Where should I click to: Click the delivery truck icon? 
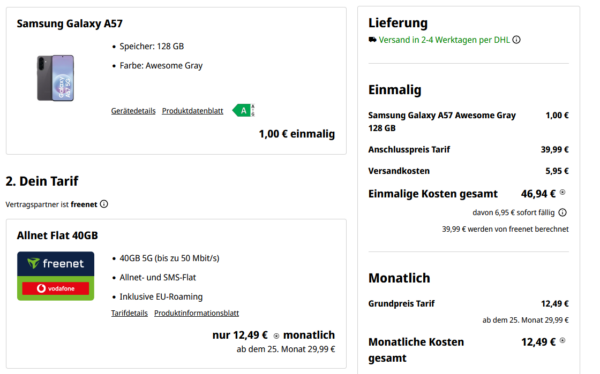(x=372, y=39)
